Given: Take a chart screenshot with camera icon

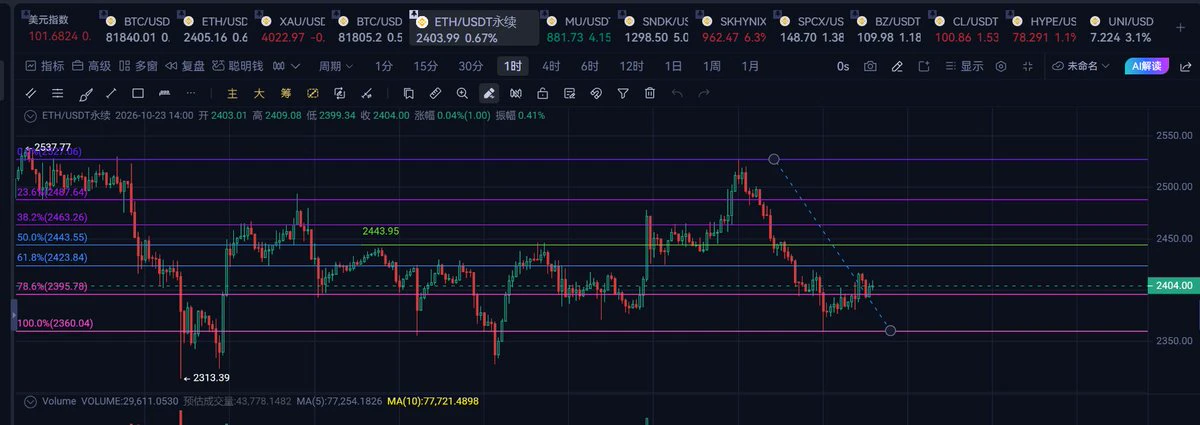Looking at the screenshot, I should click(x=870, y=66).
